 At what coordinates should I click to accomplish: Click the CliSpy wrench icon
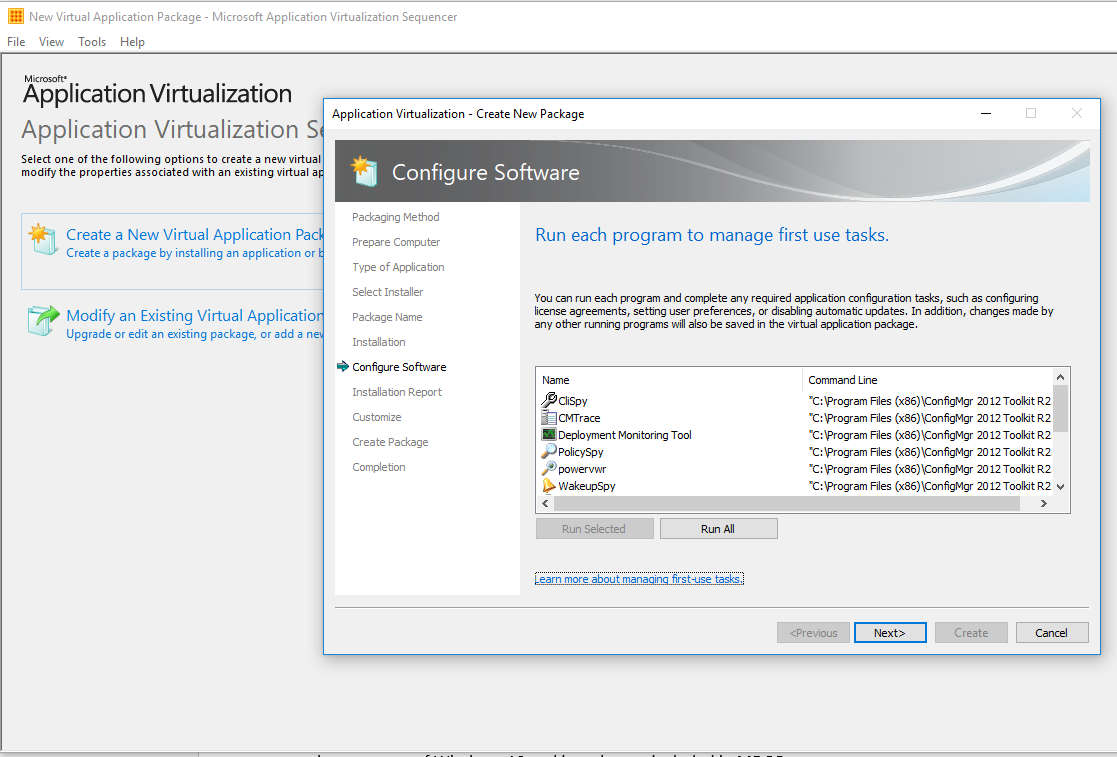pyautogui.click(x=549, y=400)
